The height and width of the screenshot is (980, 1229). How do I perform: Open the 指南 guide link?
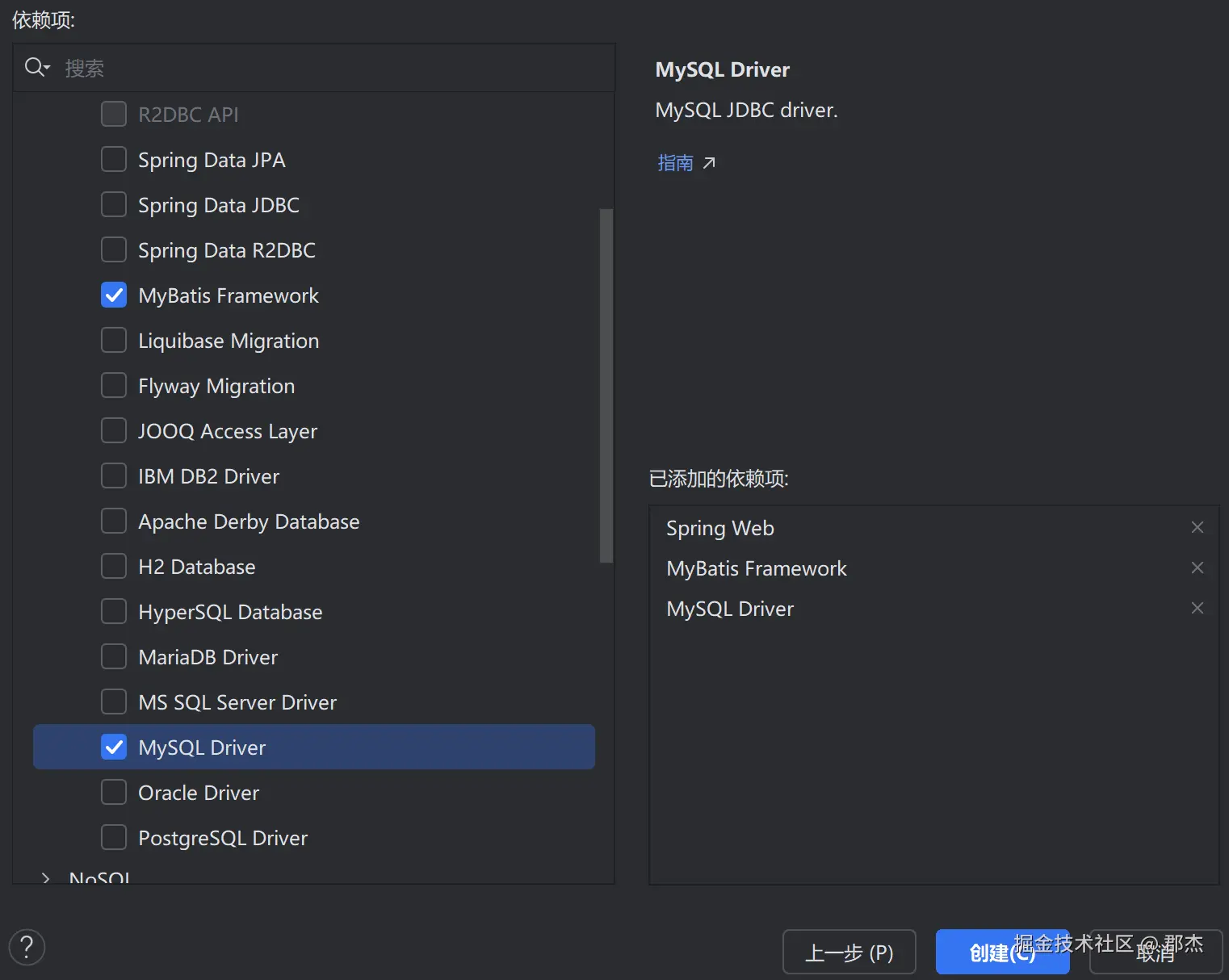coord(675,163)
